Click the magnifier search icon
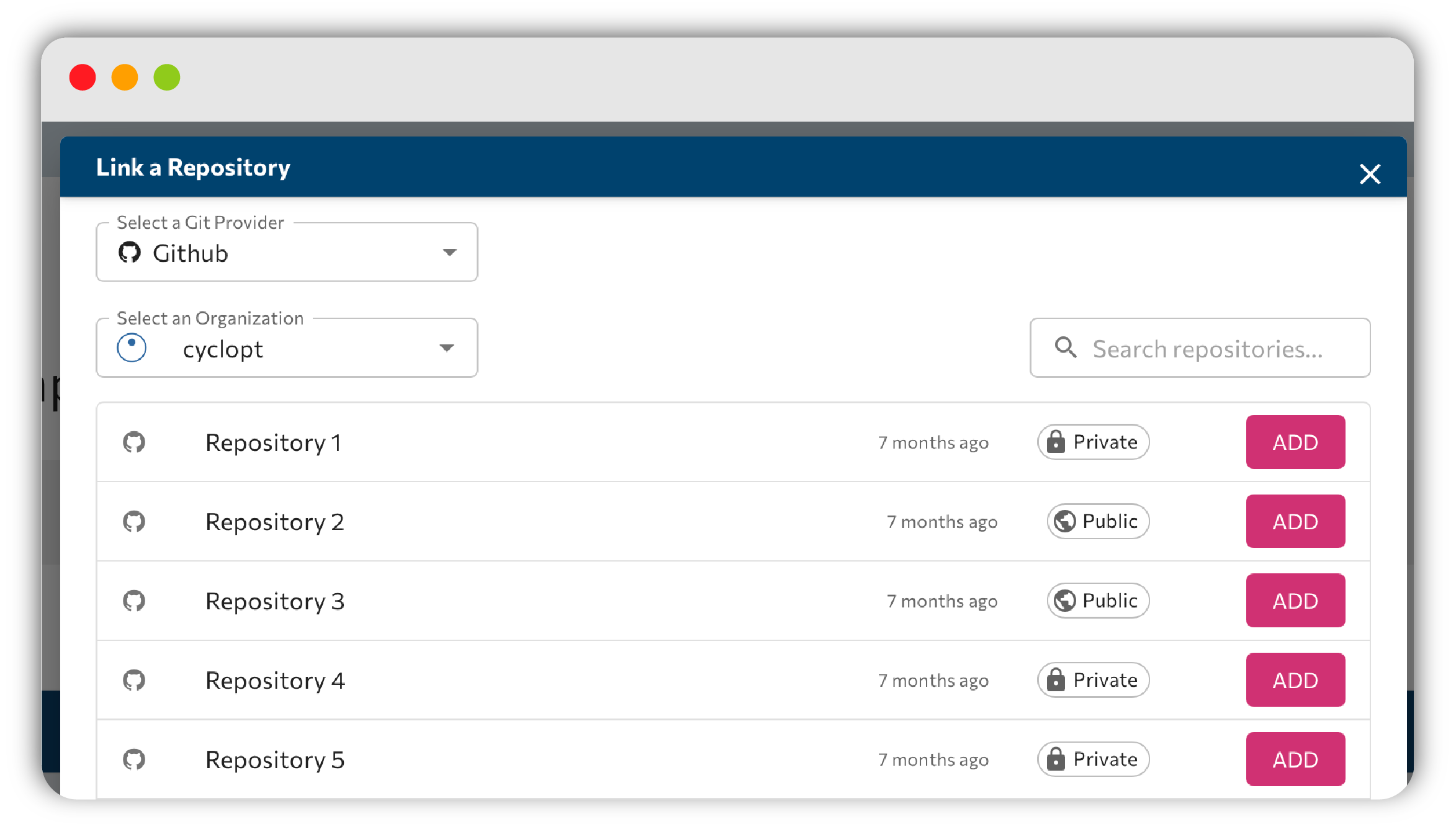The image size is (1456, 824). pos(1065,347)
